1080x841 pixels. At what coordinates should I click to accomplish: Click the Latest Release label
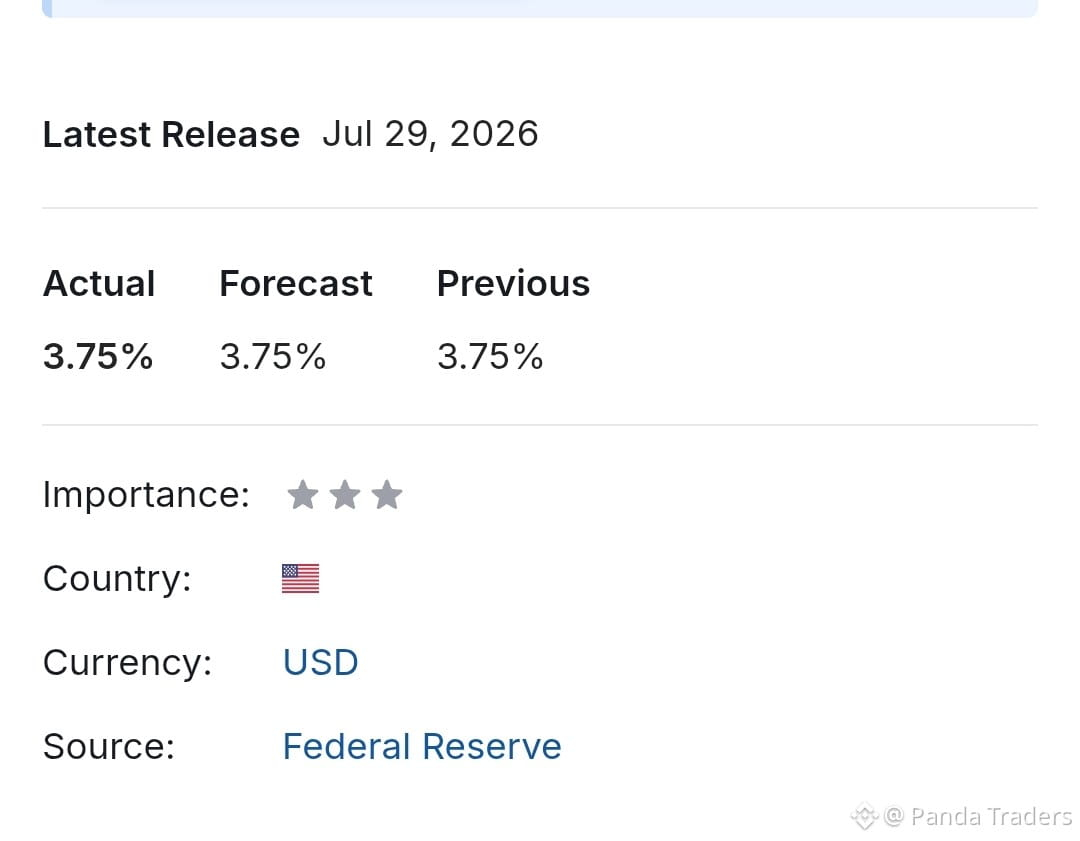[x=172, y=134]
